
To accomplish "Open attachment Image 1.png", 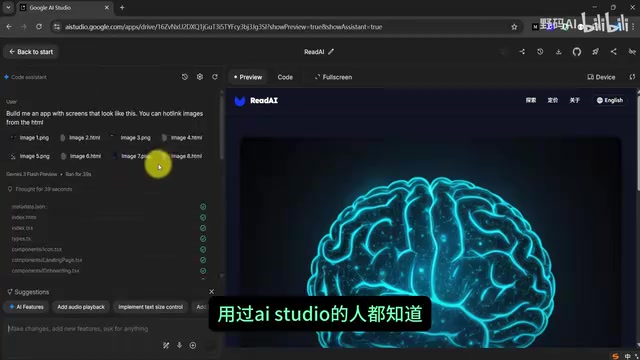I will 29,138.
